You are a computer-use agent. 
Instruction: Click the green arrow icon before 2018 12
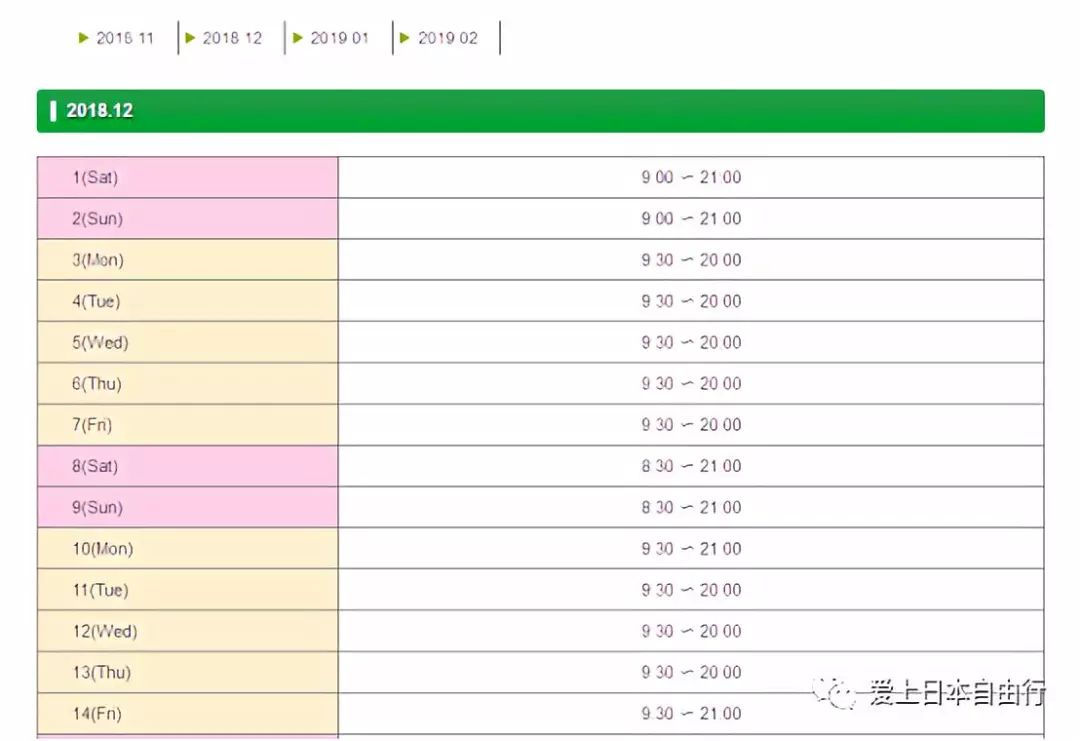[191, 37]
